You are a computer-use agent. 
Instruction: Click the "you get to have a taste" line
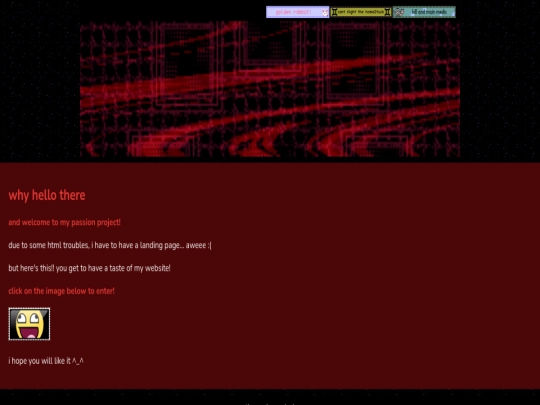pyautogui.click(x=90, y=268)
